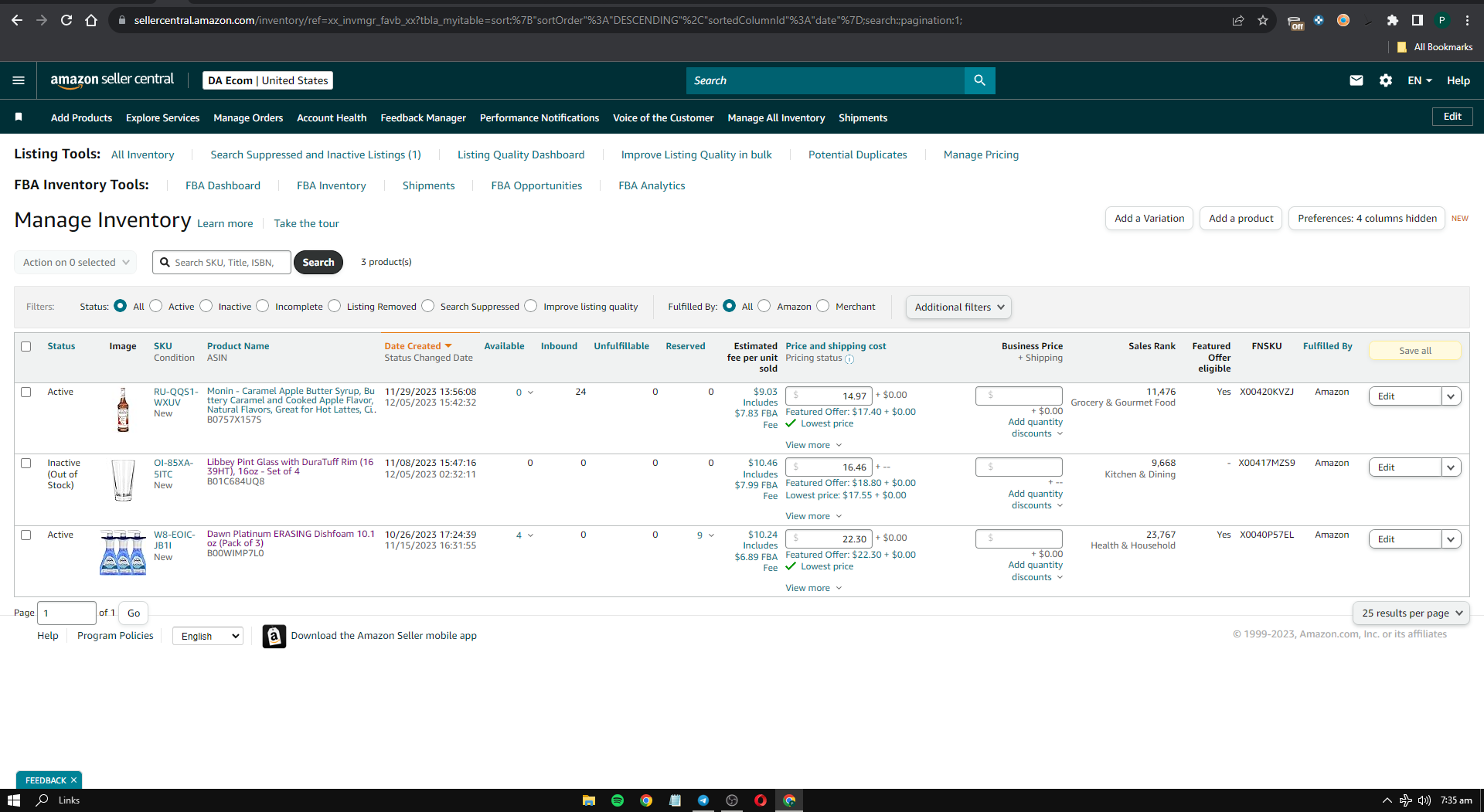1484x812 pixels.
Task: Expand Available quantity arrow for Dawn row
Action: click(530, 535)
